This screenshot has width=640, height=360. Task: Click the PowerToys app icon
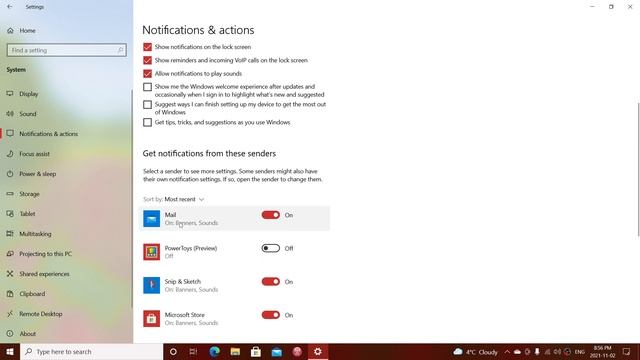(151, 252)
